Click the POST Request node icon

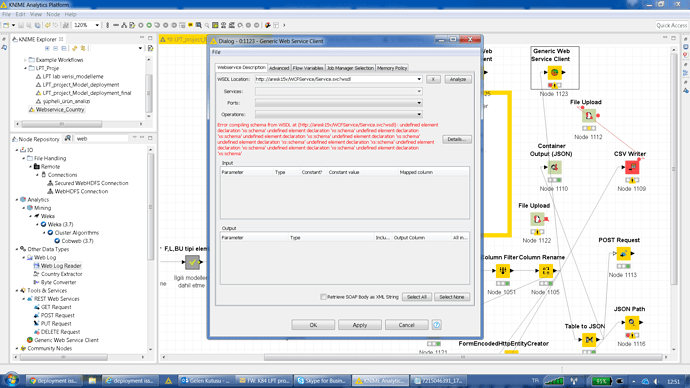coord(624,253)
